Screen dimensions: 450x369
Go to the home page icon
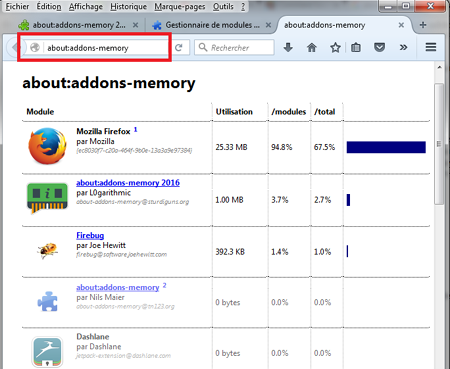click(x=312, y=48)
